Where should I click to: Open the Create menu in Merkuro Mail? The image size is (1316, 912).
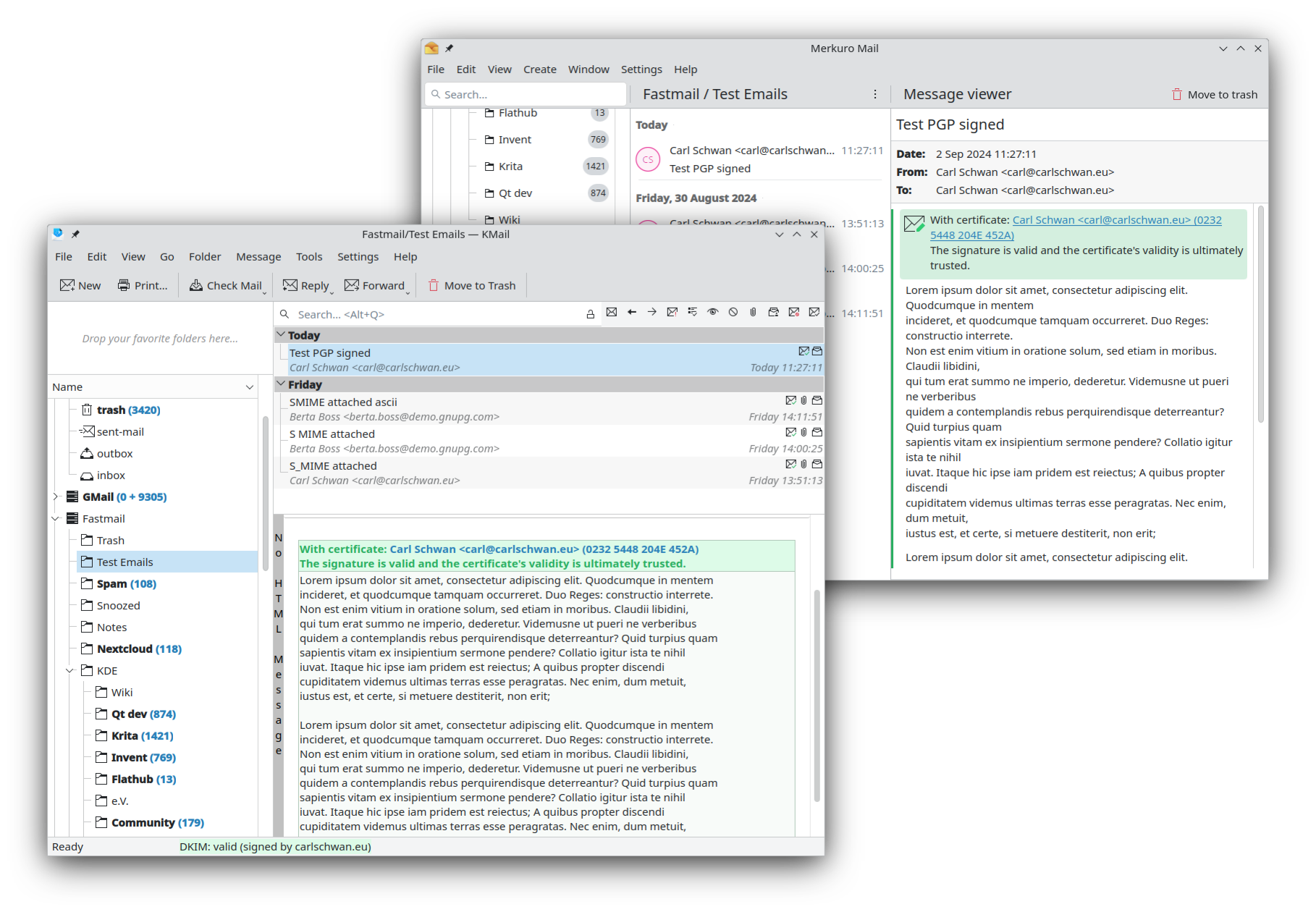540,69
